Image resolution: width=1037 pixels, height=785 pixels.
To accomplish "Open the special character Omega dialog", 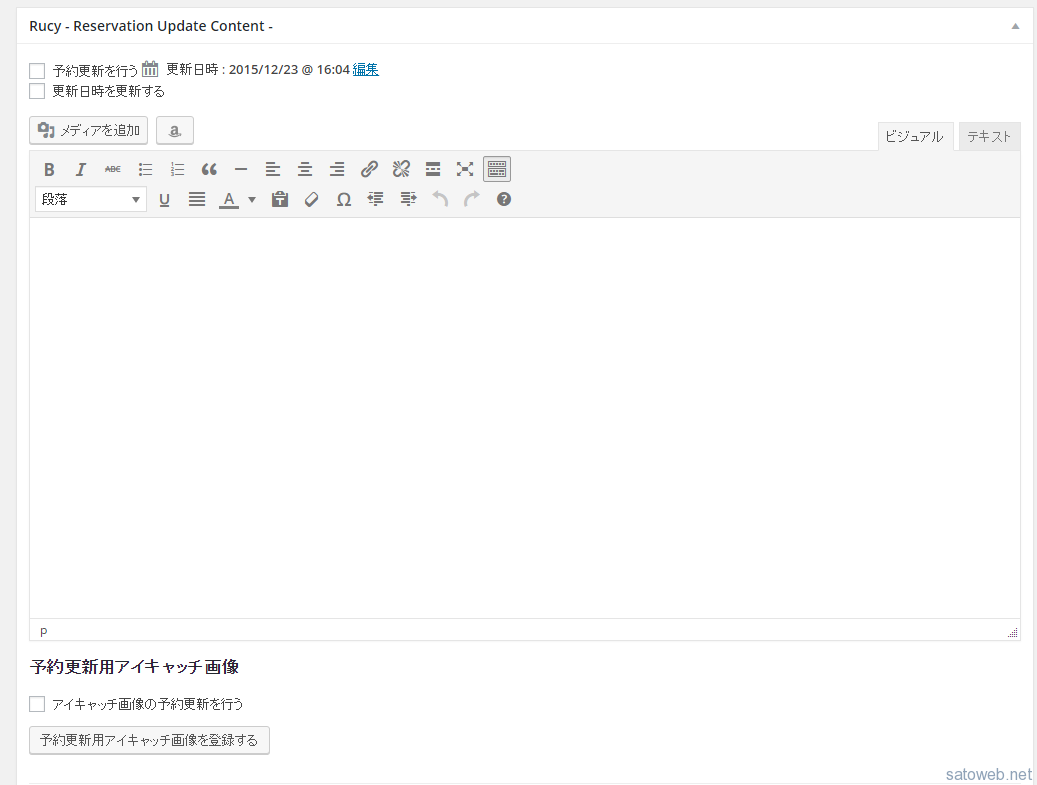I will [x=344, y=200].
